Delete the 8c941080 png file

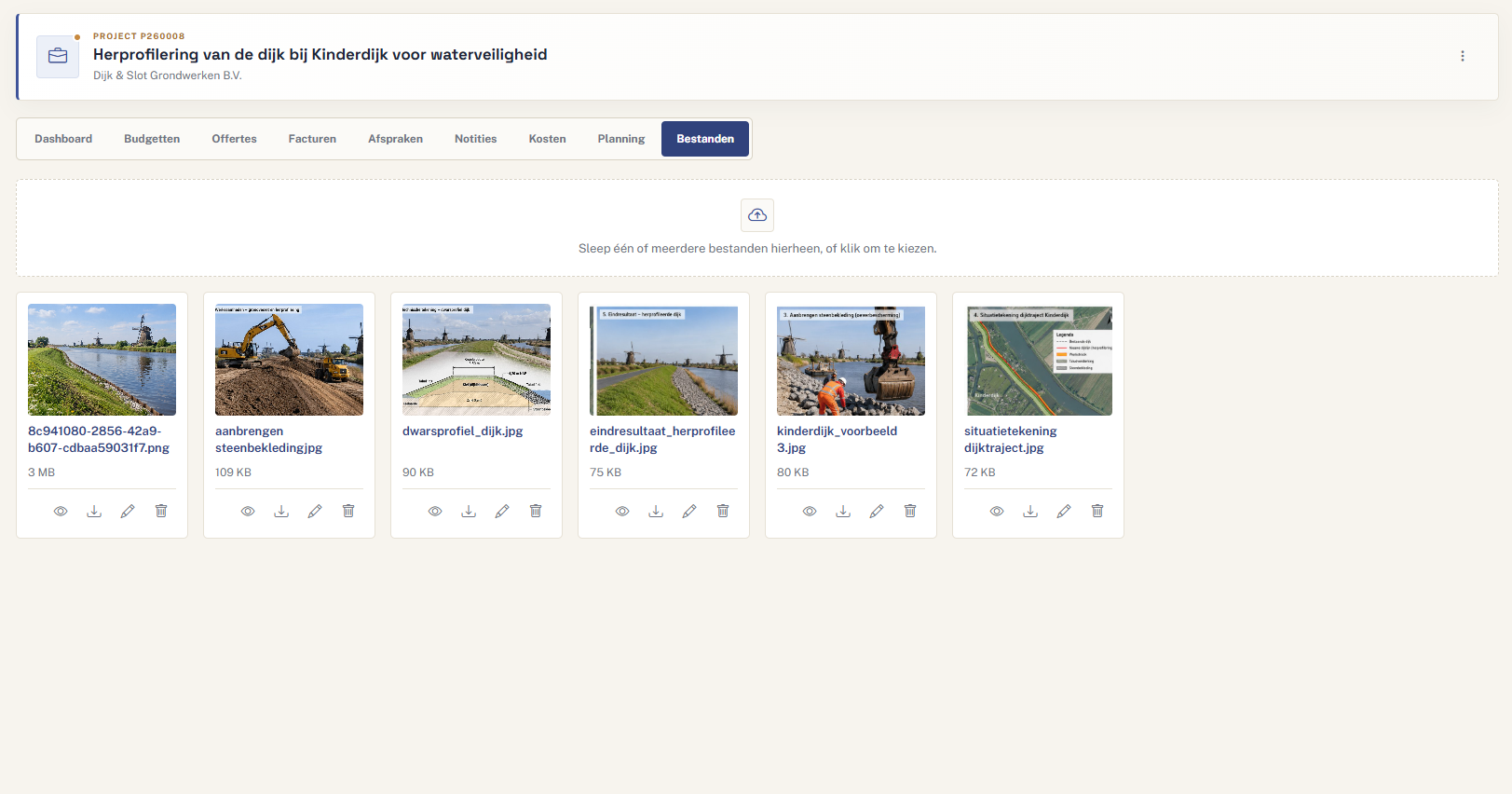[161, 511]
